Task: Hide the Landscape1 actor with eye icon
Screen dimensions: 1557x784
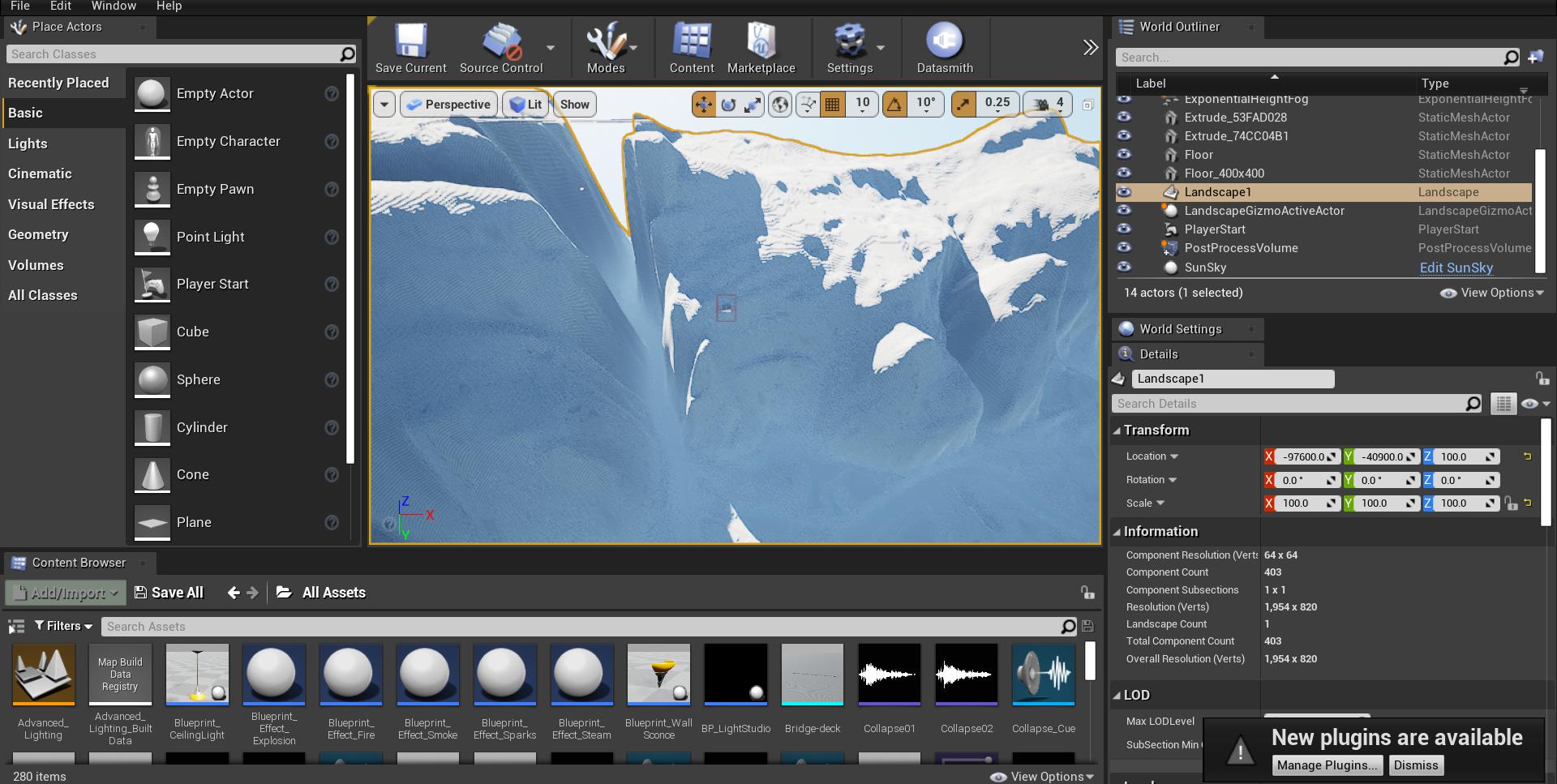Action: coord(1124,192)
